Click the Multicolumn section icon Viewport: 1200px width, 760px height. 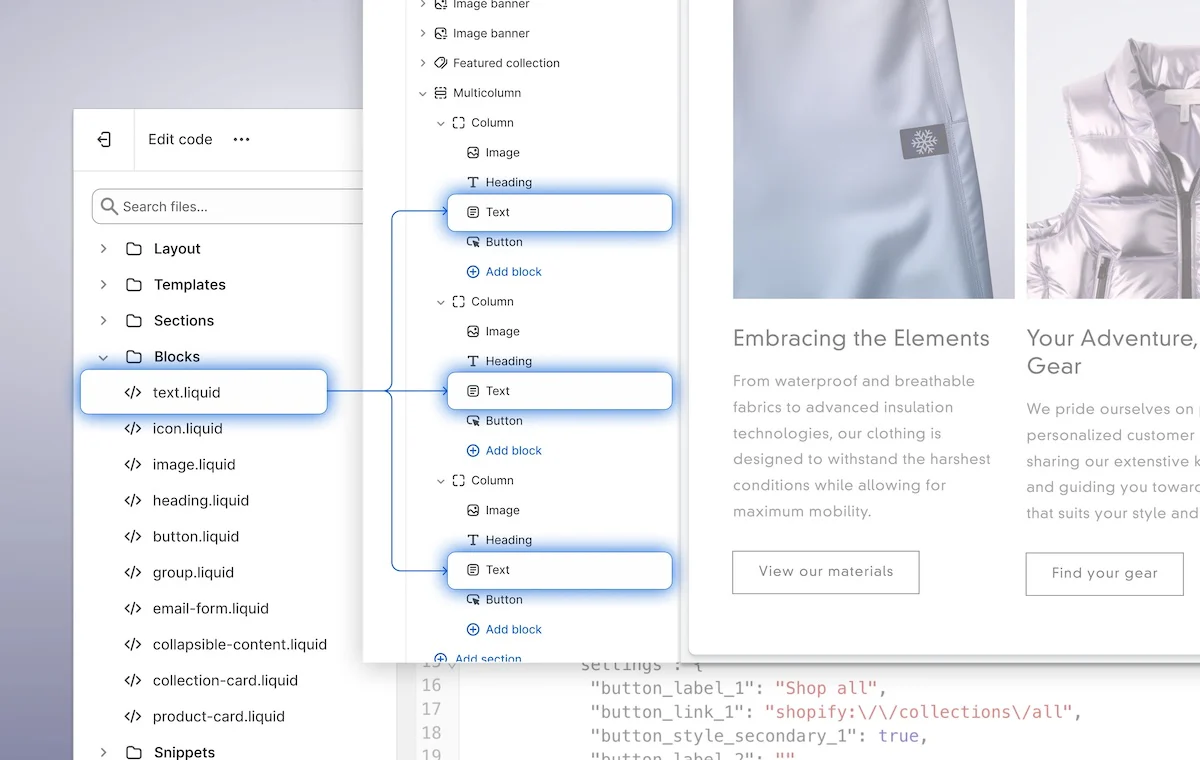[x=440, y=93]
